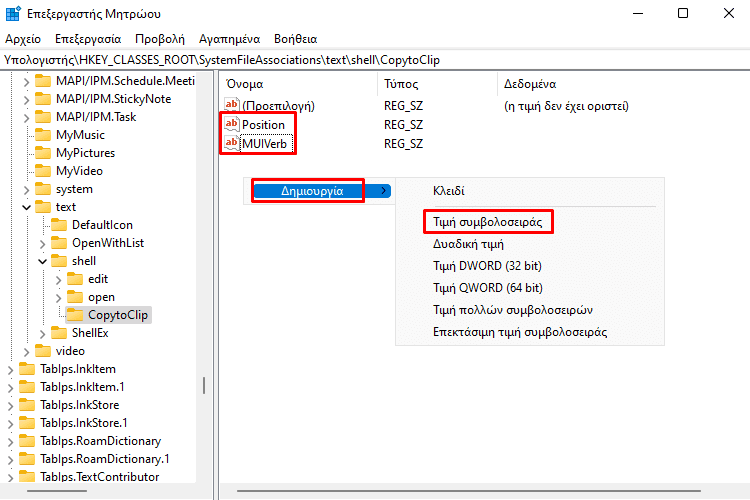Collapse the shell key
Screen dimensions: 750x500
pos(43,262)
